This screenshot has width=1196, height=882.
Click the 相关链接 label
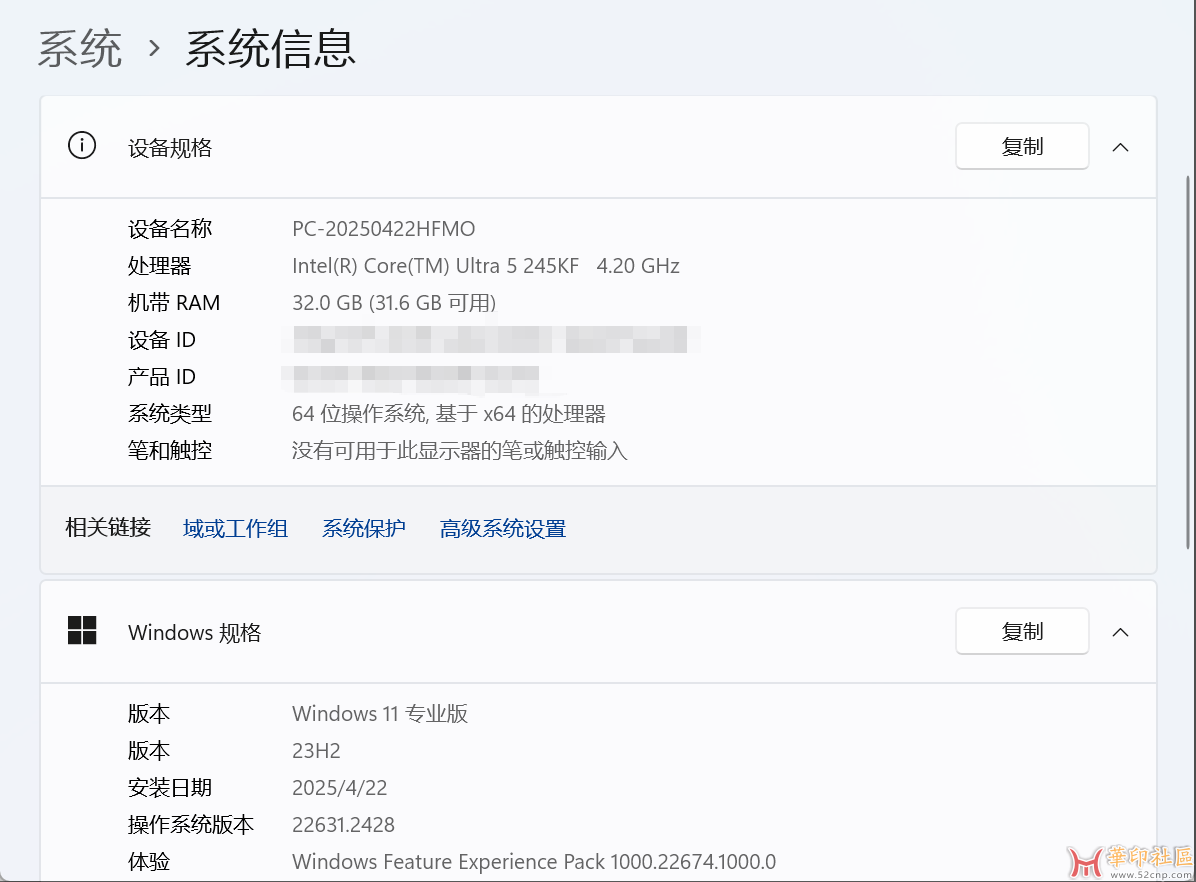(x=108, y=527)
